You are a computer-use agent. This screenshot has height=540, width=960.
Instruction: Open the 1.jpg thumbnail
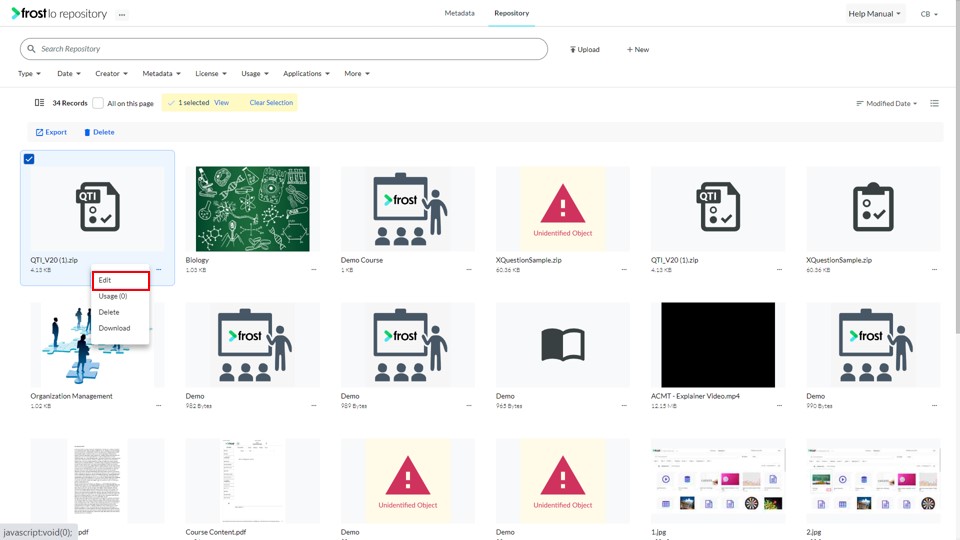click(x=718, y=481)
